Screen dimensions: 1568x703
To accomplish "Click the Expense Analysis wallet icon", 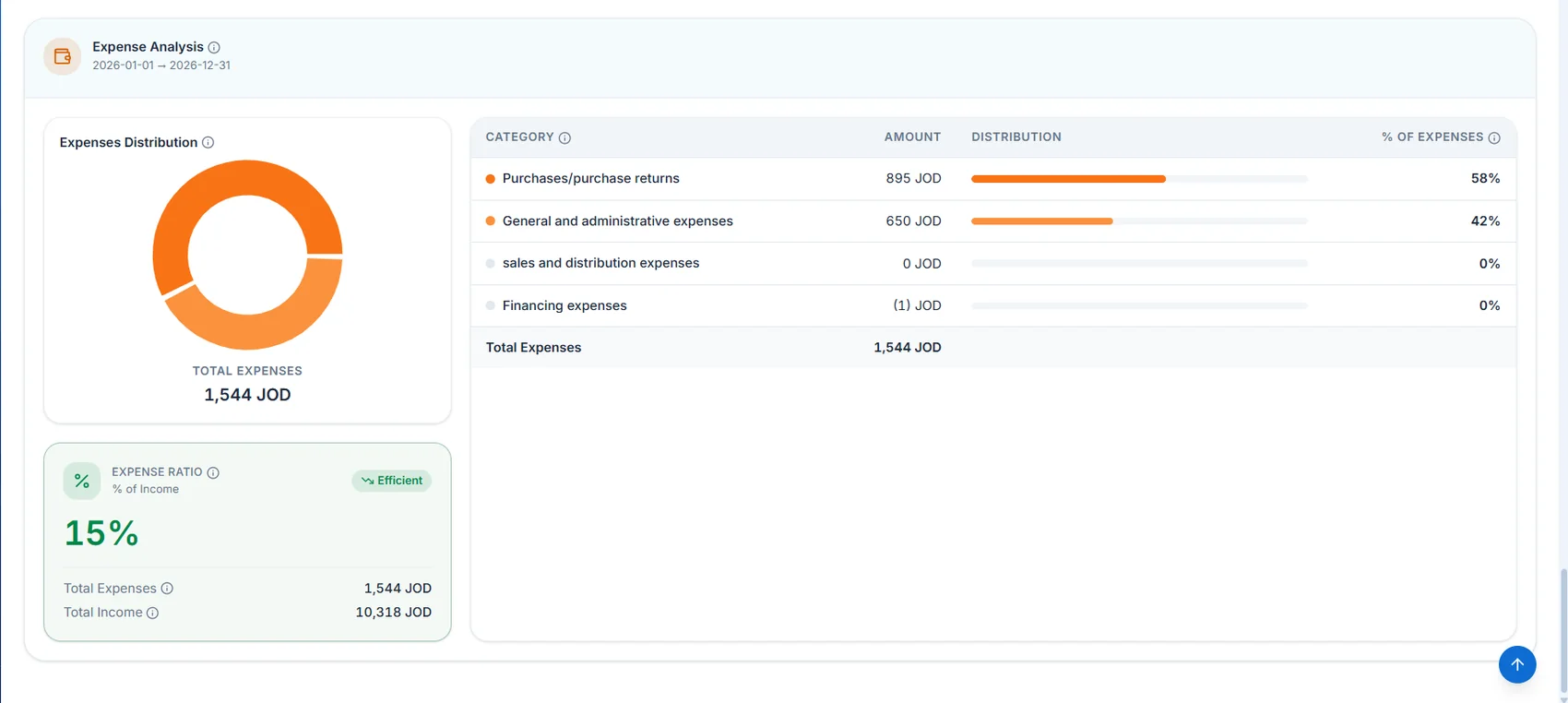I will [x=63, y=56].
